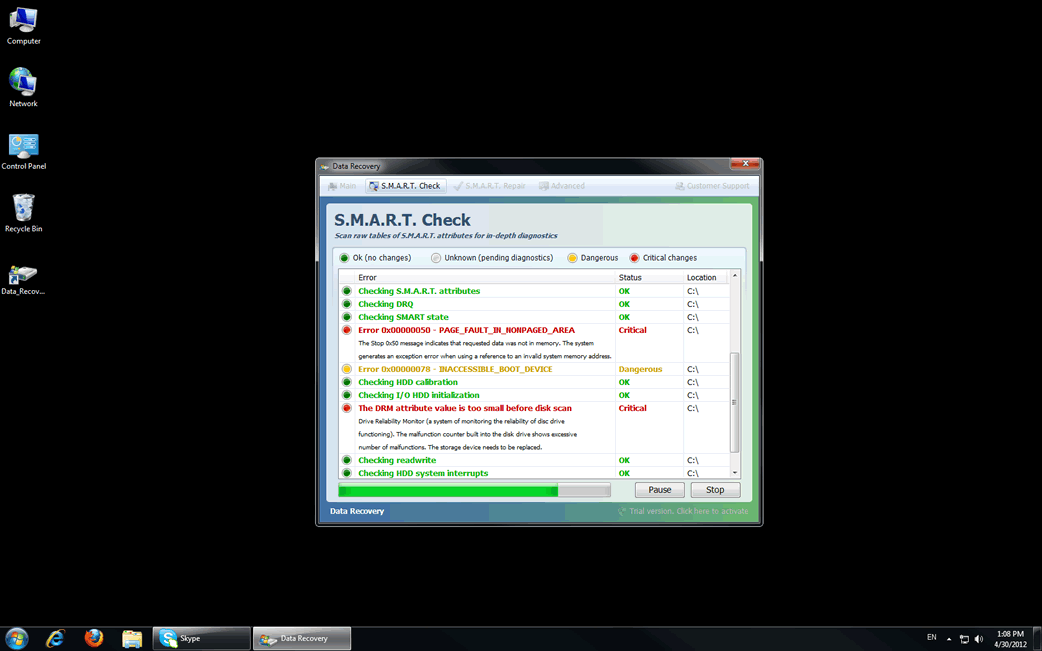Click the Windows Start orb

(x=17, y=638)
